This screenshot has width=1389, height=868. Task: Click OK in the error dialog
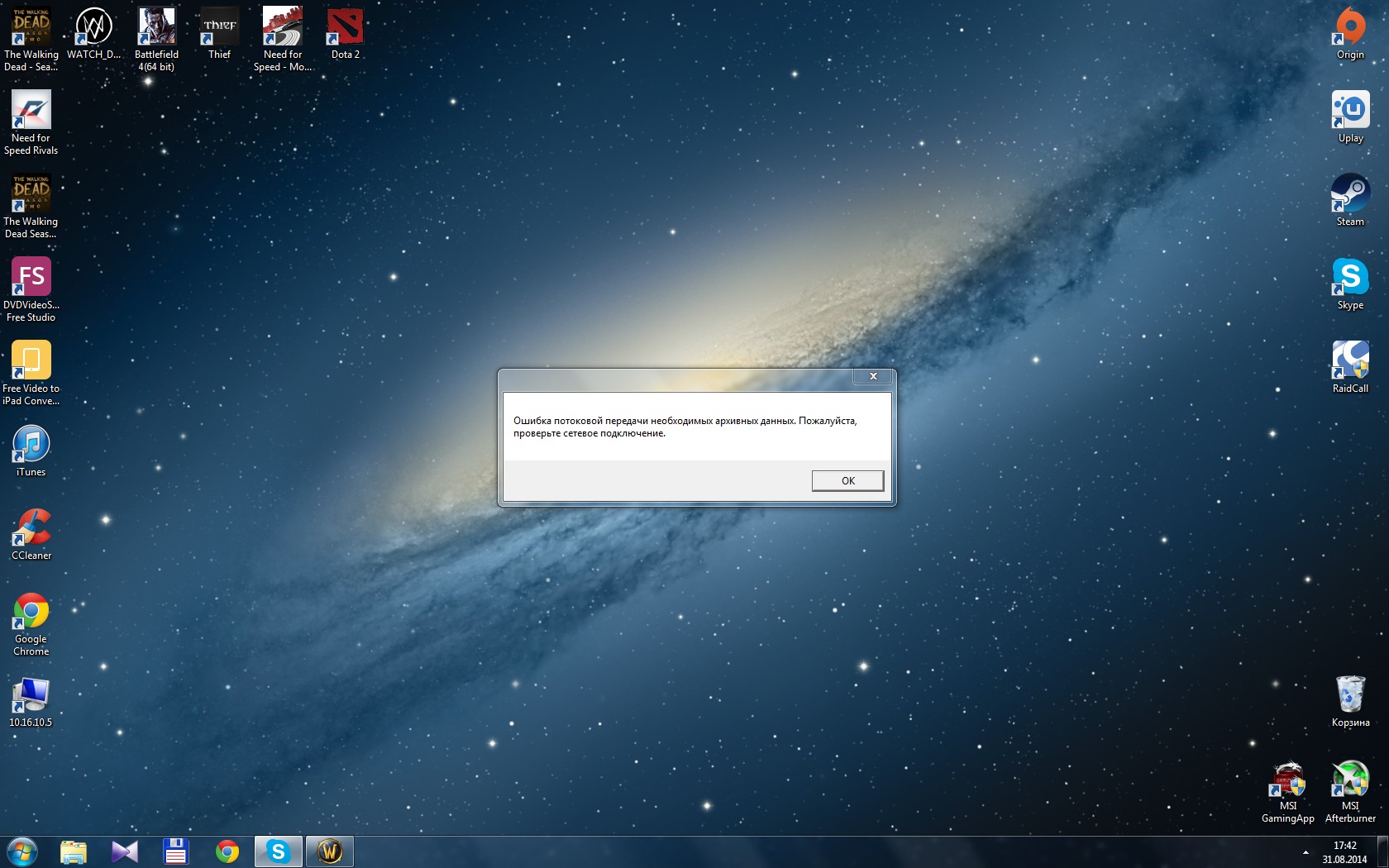[847, 480]
